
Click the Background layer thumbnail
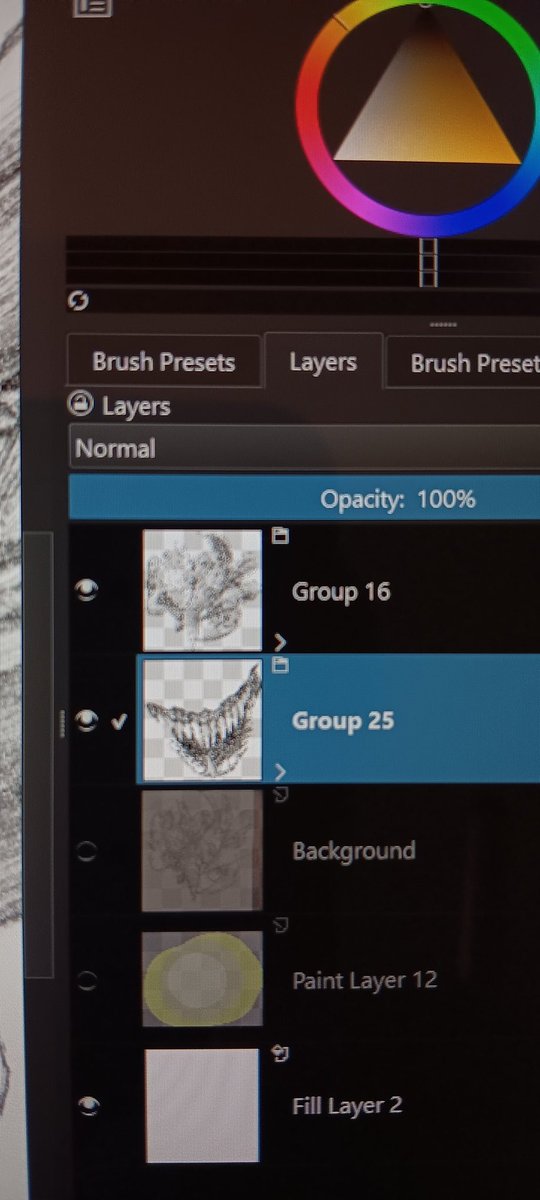pyautogui.click(x=203, y=851)
